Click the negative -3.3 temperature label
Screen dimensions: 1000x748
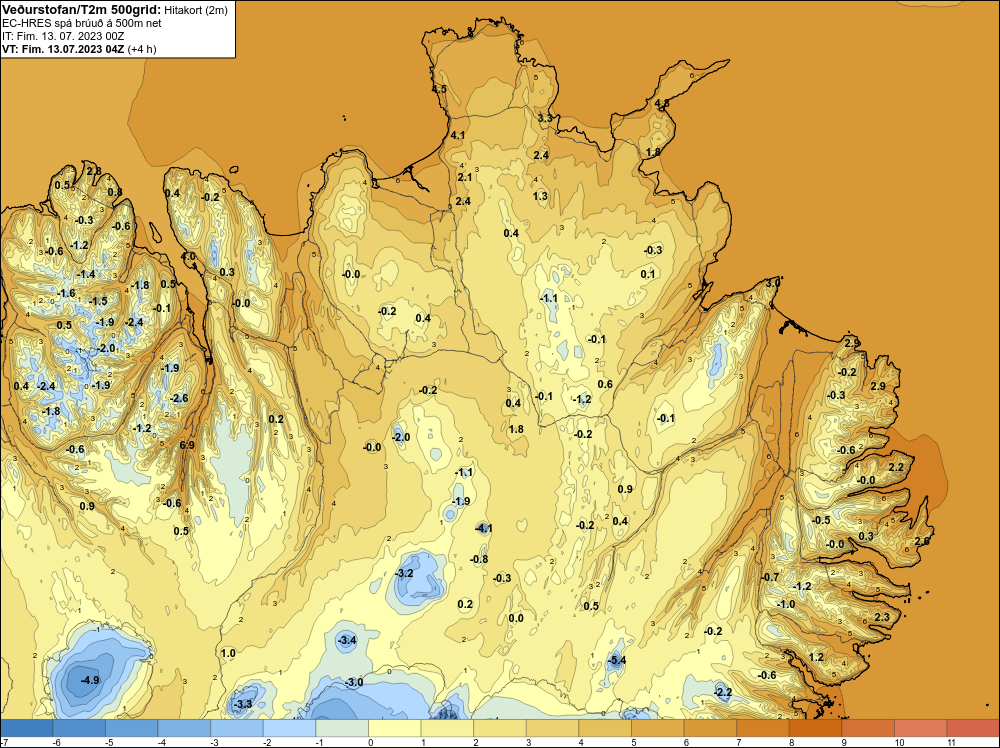tap(243, 704)
